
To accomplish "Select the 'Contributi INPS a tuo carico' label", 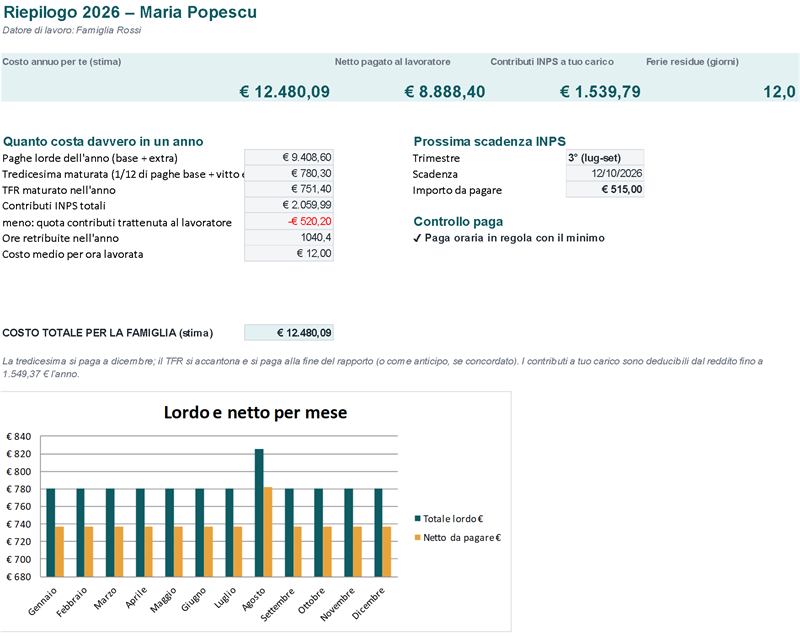I will click(552, 62).
